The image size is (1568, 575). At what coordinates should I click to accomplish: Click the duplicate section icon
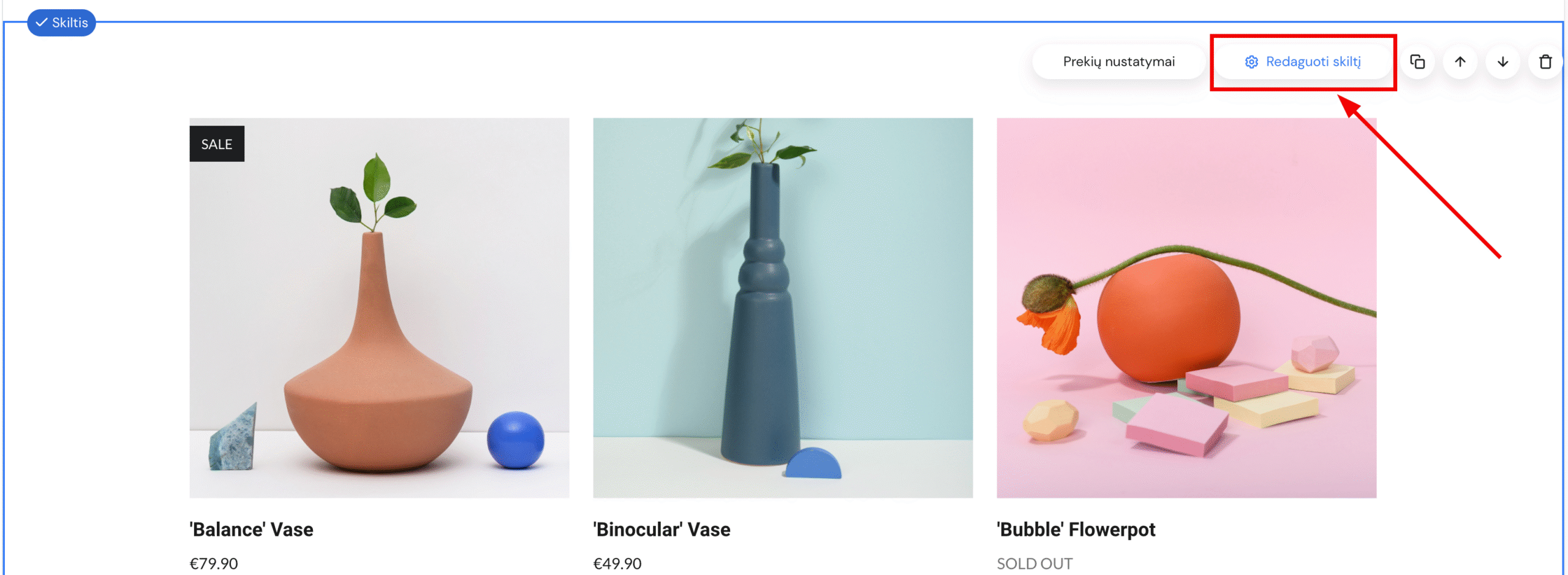pyautogui.click(x=1417, y=61)
